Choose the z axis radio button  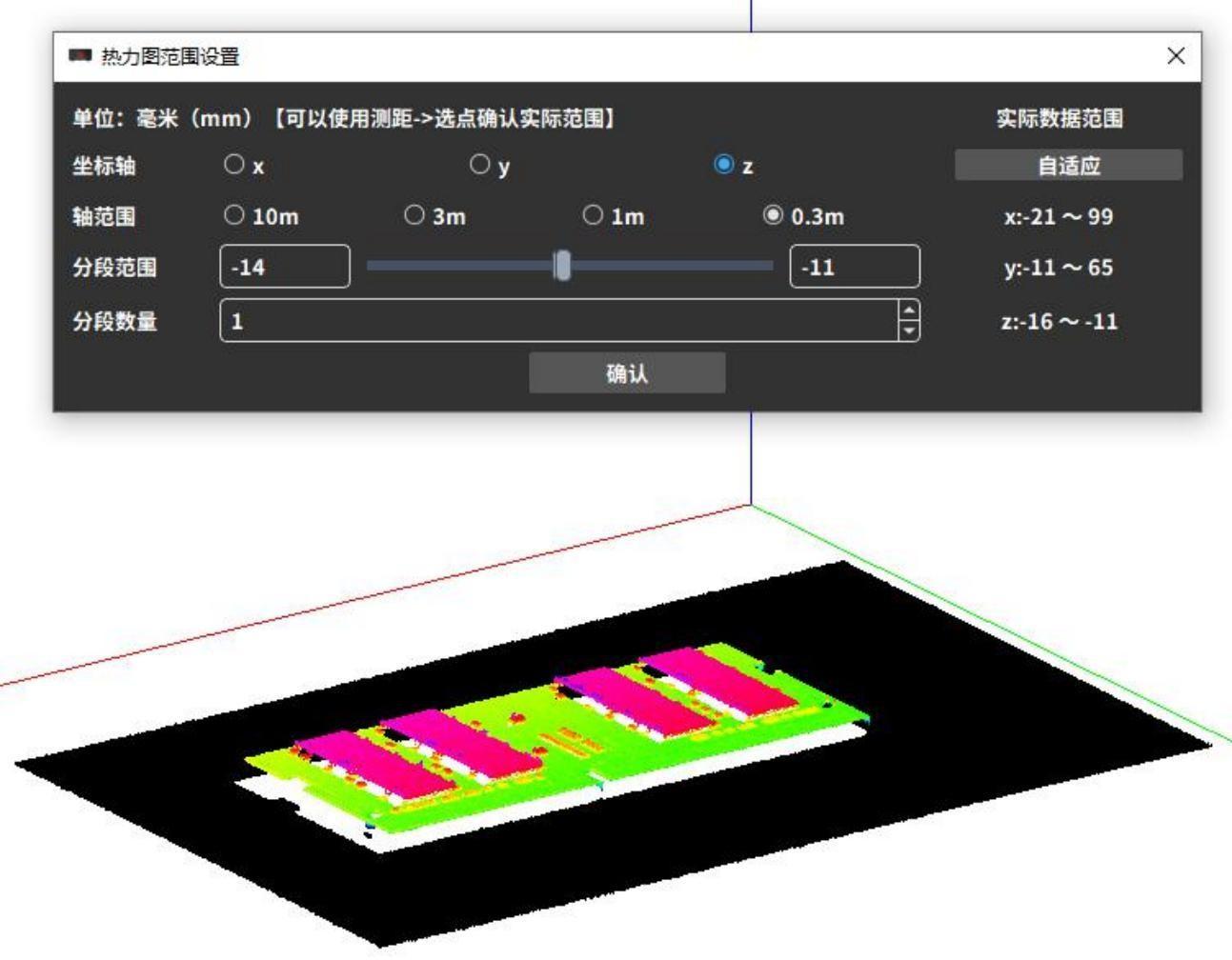(x=723, y=165)
